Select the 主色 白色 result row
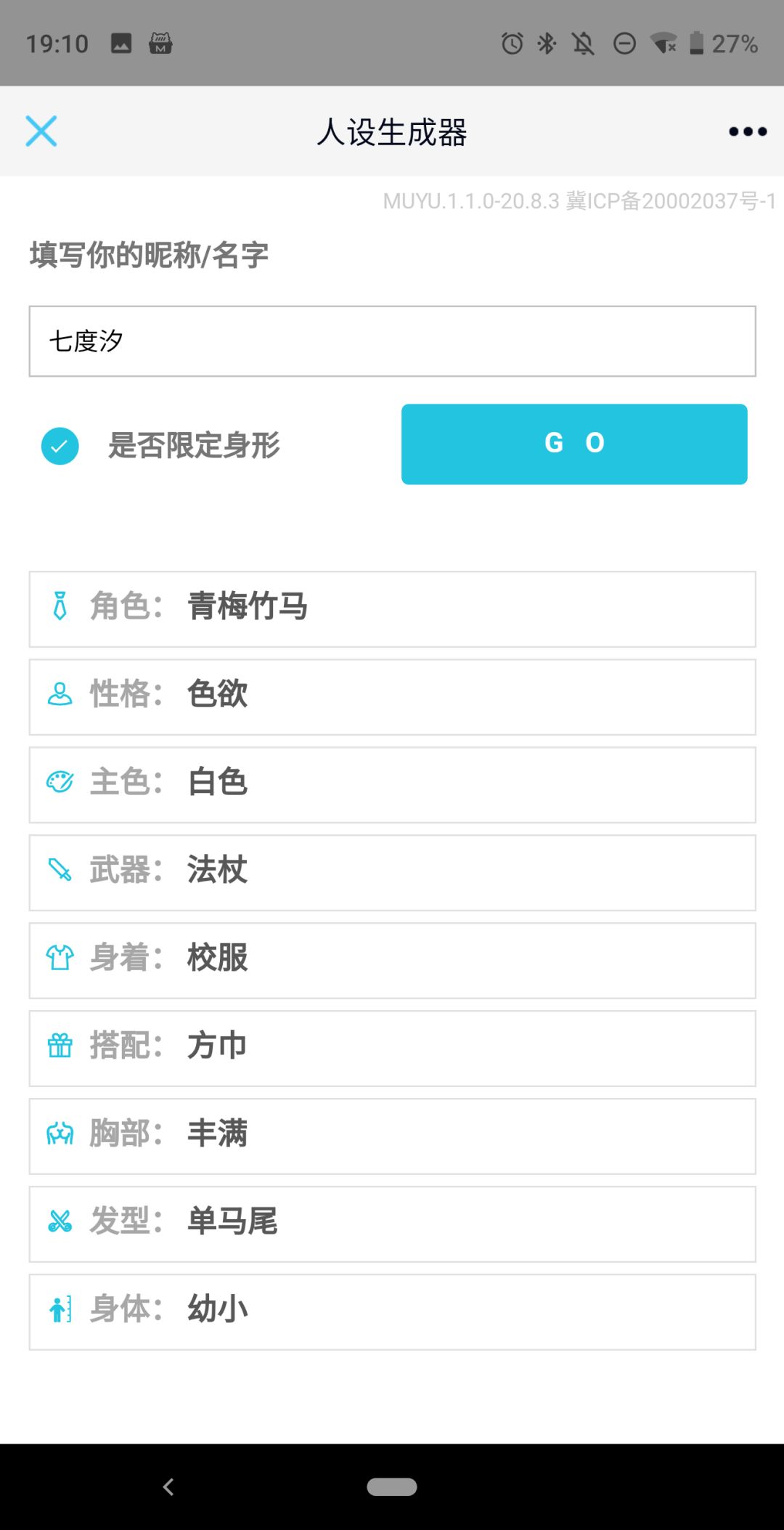The width and height of the screenshot is (784, 1530). click(x=392, y=785)
